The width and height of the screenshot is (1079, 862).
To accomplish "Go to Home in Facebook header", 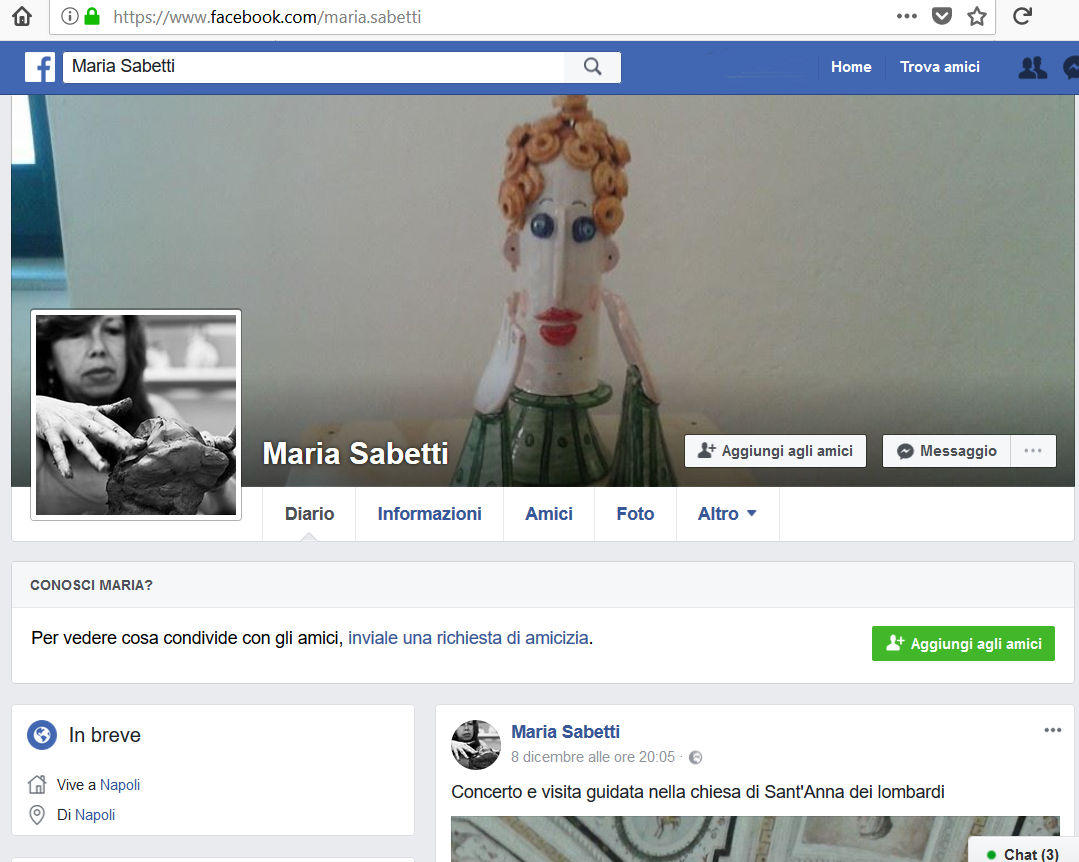I will (851, 67).
